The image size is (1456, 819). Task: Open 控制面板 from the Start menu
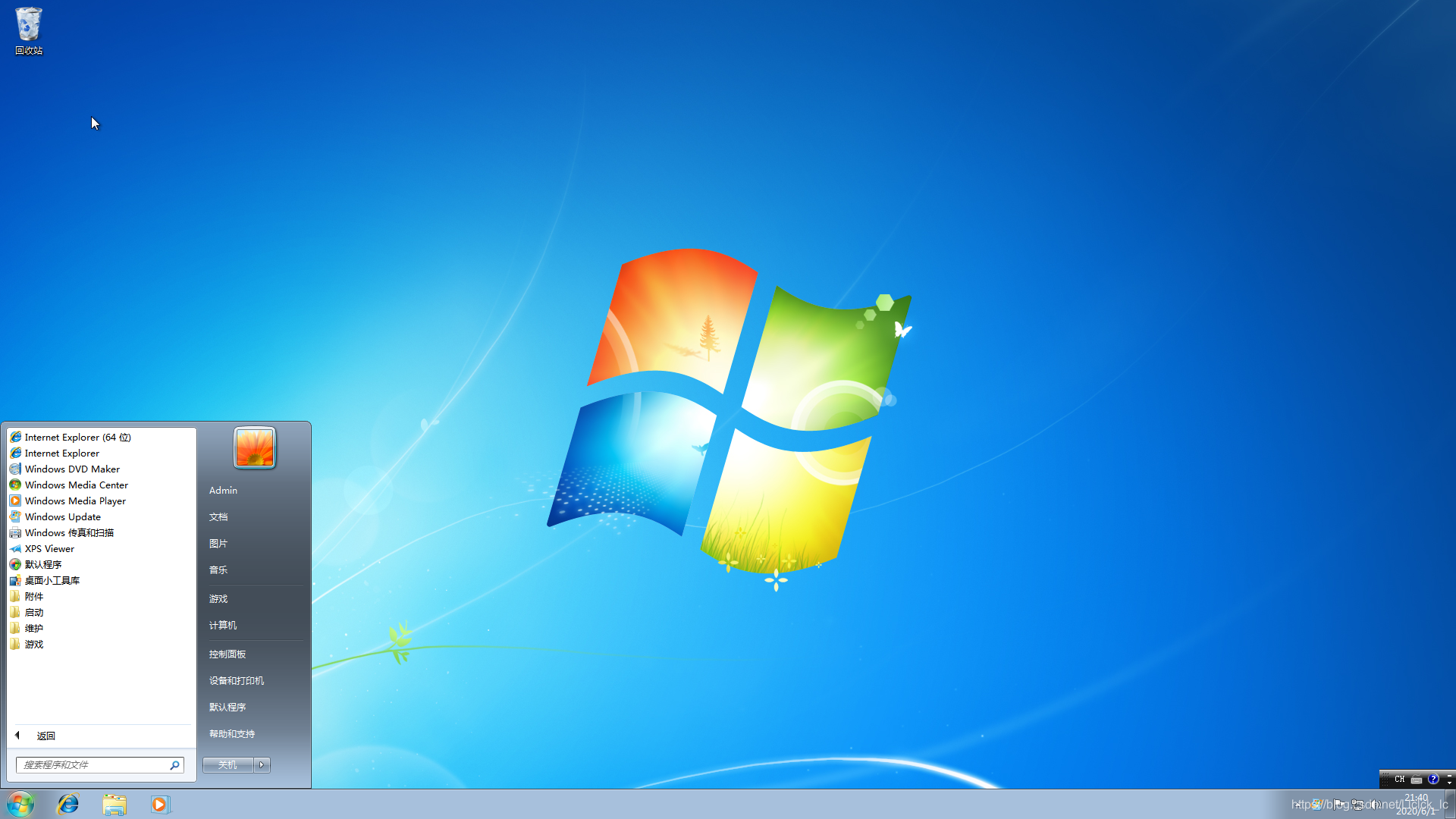(227, 654)
